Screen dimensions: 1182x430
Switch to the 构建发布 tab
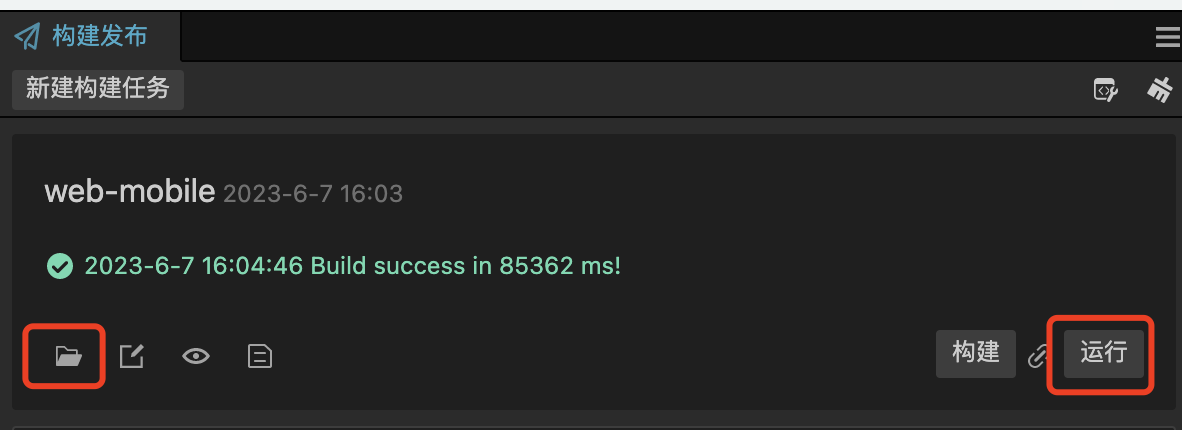tap(99, 37)
